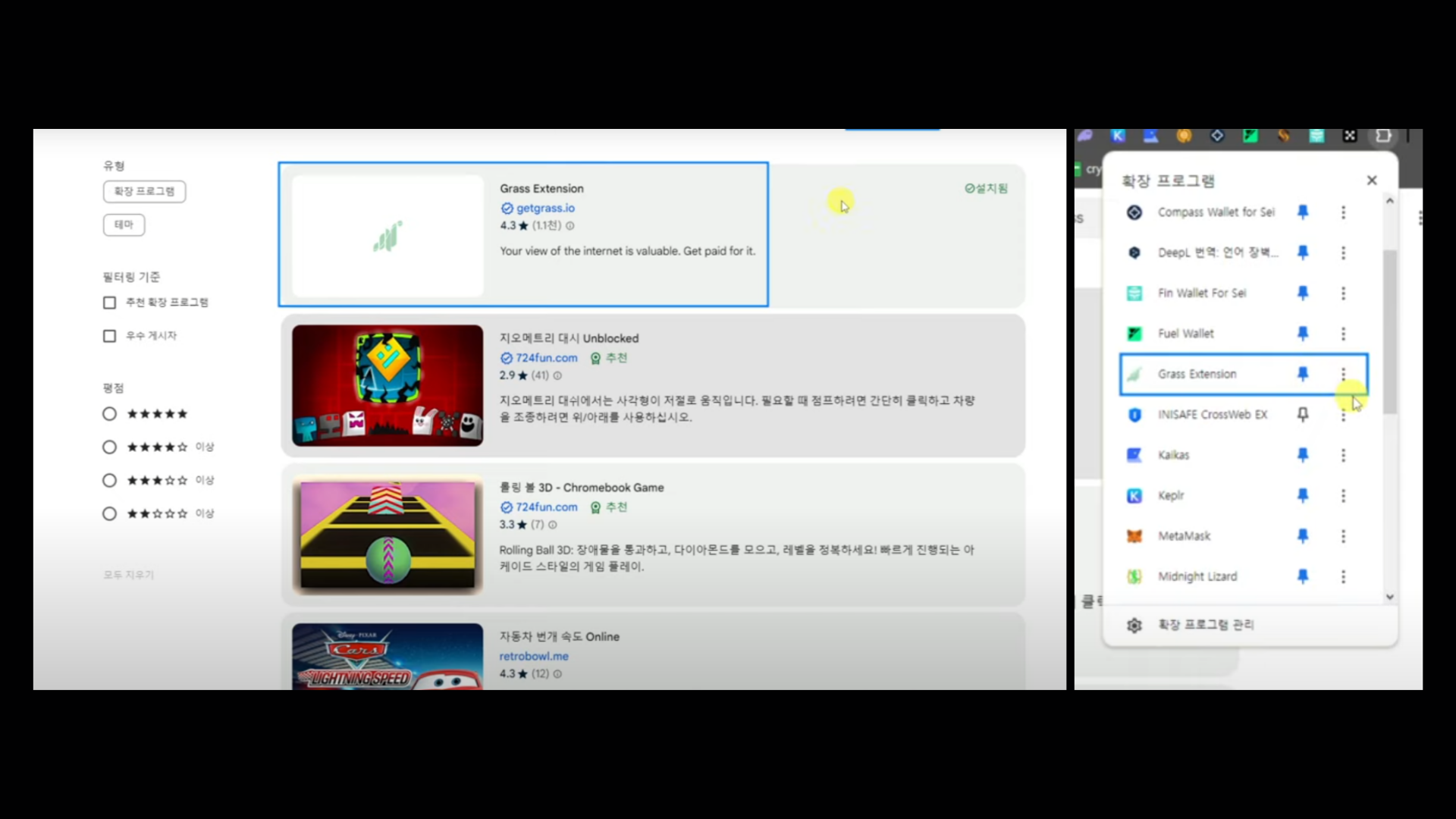
Task: Toggle the pin for Keplr
Action: pyautogui.click(x=1303, y=495)
